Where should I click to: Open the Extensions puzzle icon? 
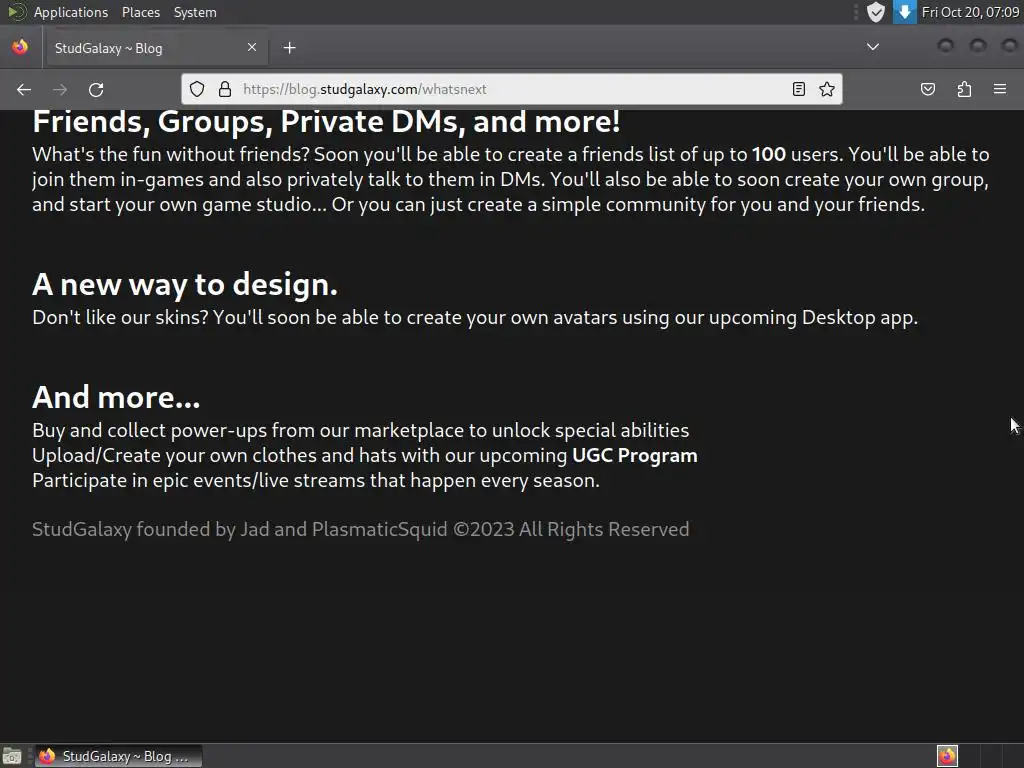pyautogui.click(x=964, y=89)
